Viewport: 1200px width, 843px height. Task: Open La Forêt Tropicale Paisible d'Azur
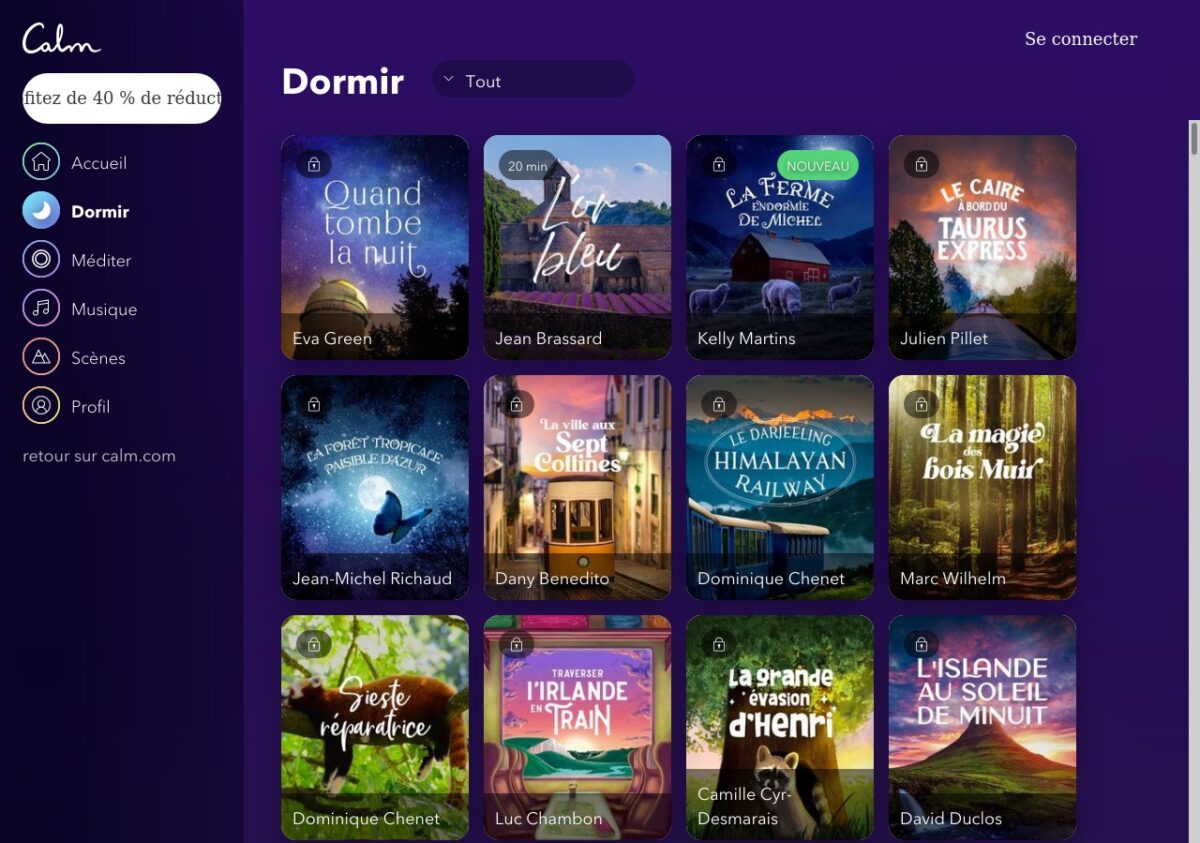point(375,487)
